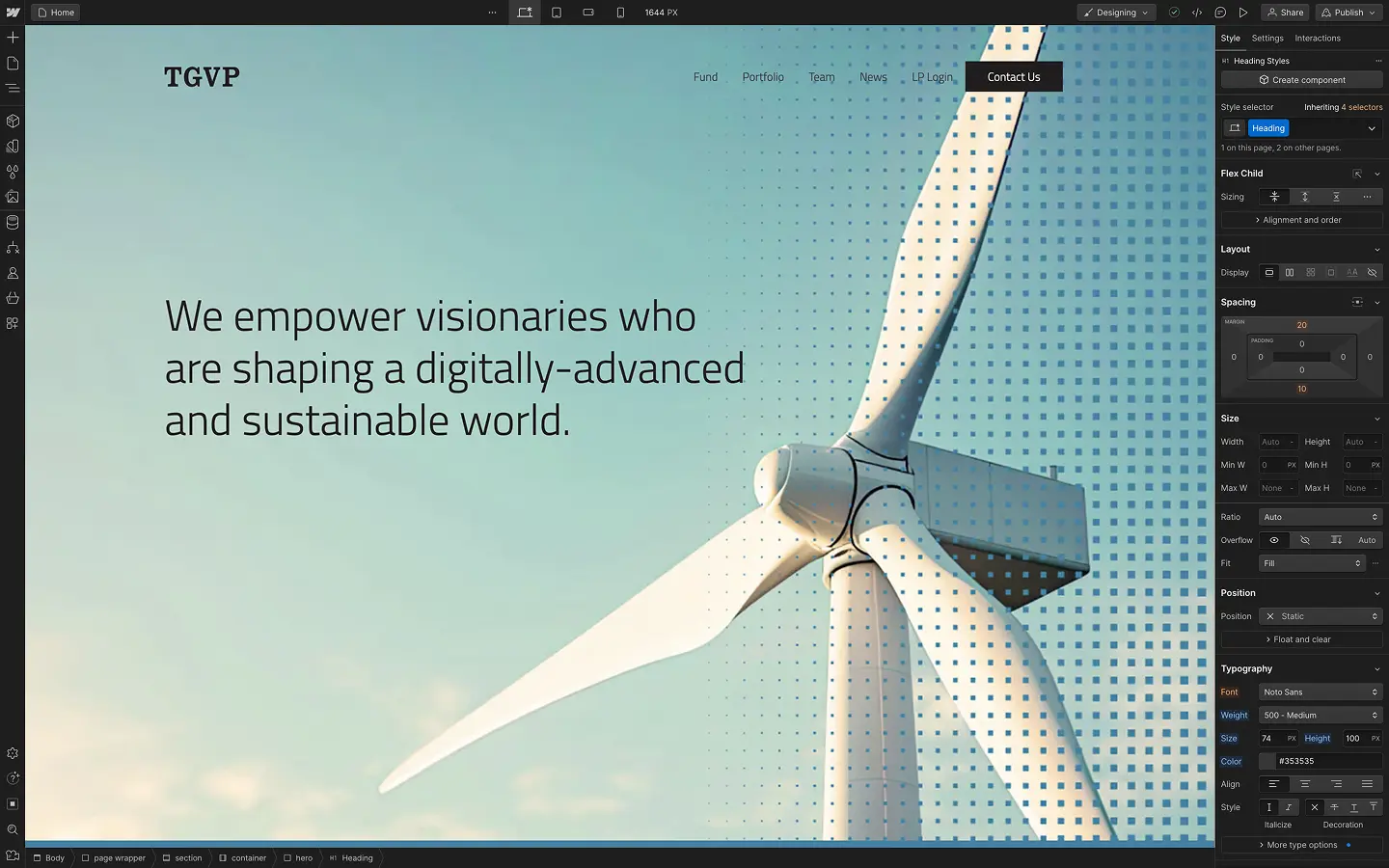The height and width of the screenshot is (868, 1389).
Task: Click the Share button
Action: tap(1285, 13)
